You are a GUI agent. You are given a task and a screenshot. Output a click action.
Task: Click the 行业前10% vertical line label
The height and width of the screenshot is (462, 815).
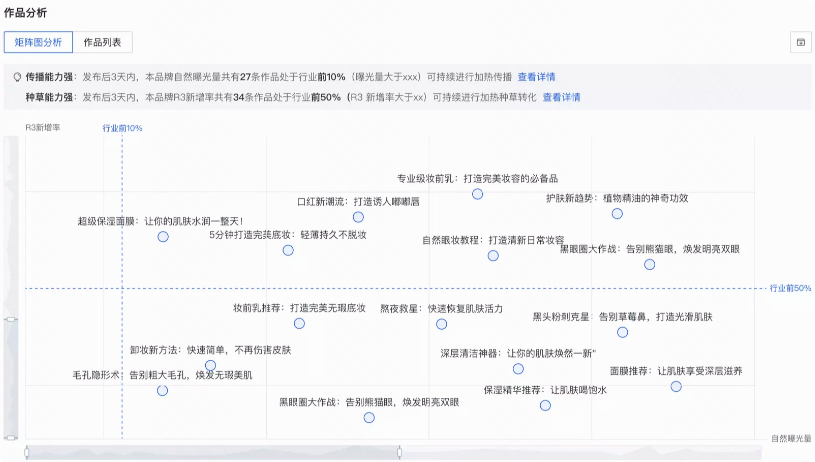click(x=122, y=128)
